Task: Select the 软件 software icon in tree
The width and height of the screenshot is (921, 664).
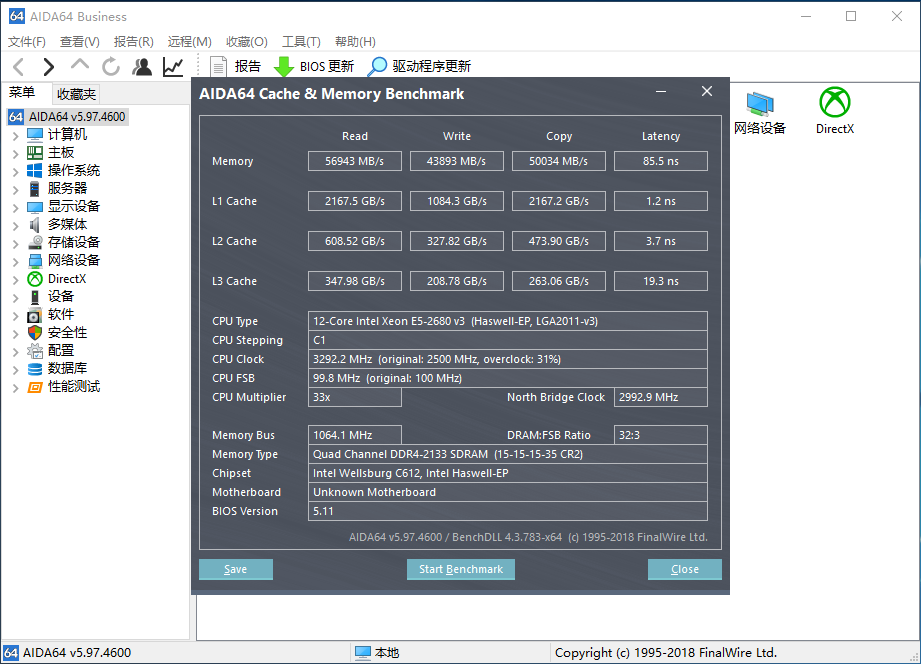Action: click(x=35, y=315)
